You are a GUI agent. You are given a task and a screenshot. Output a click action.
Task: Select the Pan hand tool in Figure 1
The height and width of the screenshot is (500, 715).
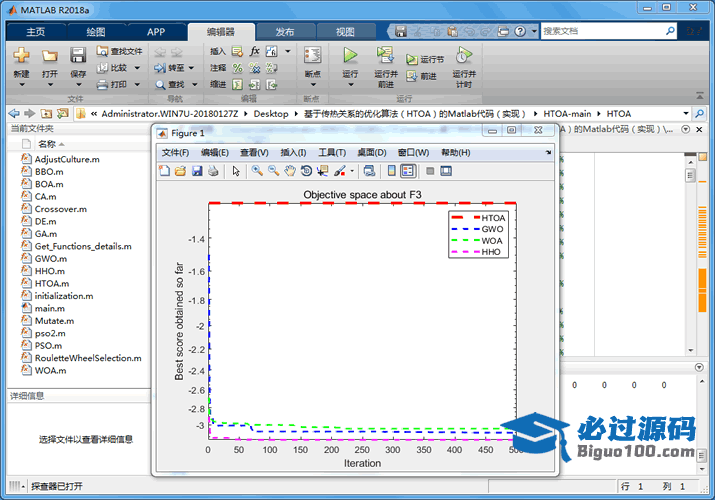coord(289,171)
